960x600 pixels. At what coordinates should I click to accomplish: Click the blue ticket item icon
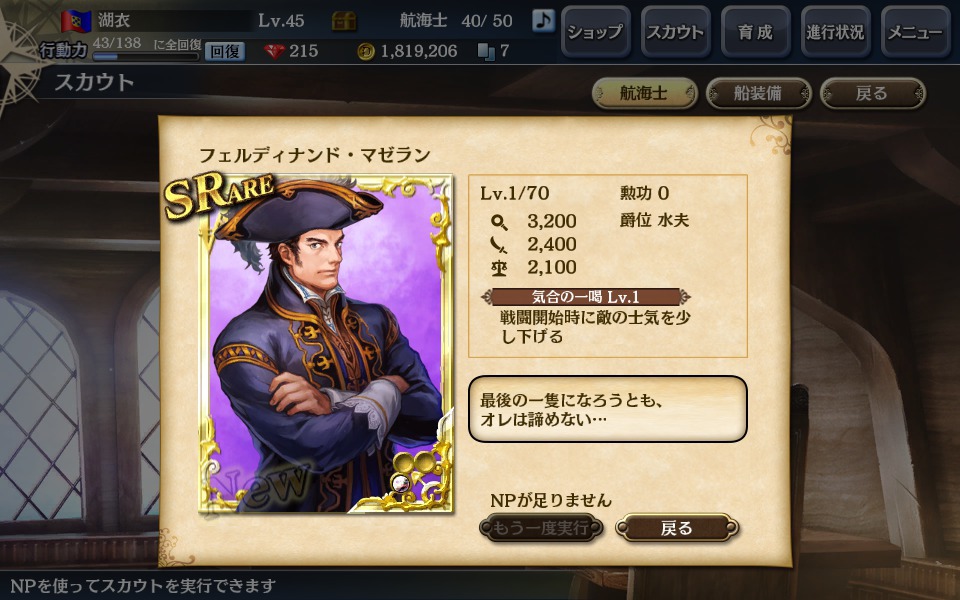486,51
